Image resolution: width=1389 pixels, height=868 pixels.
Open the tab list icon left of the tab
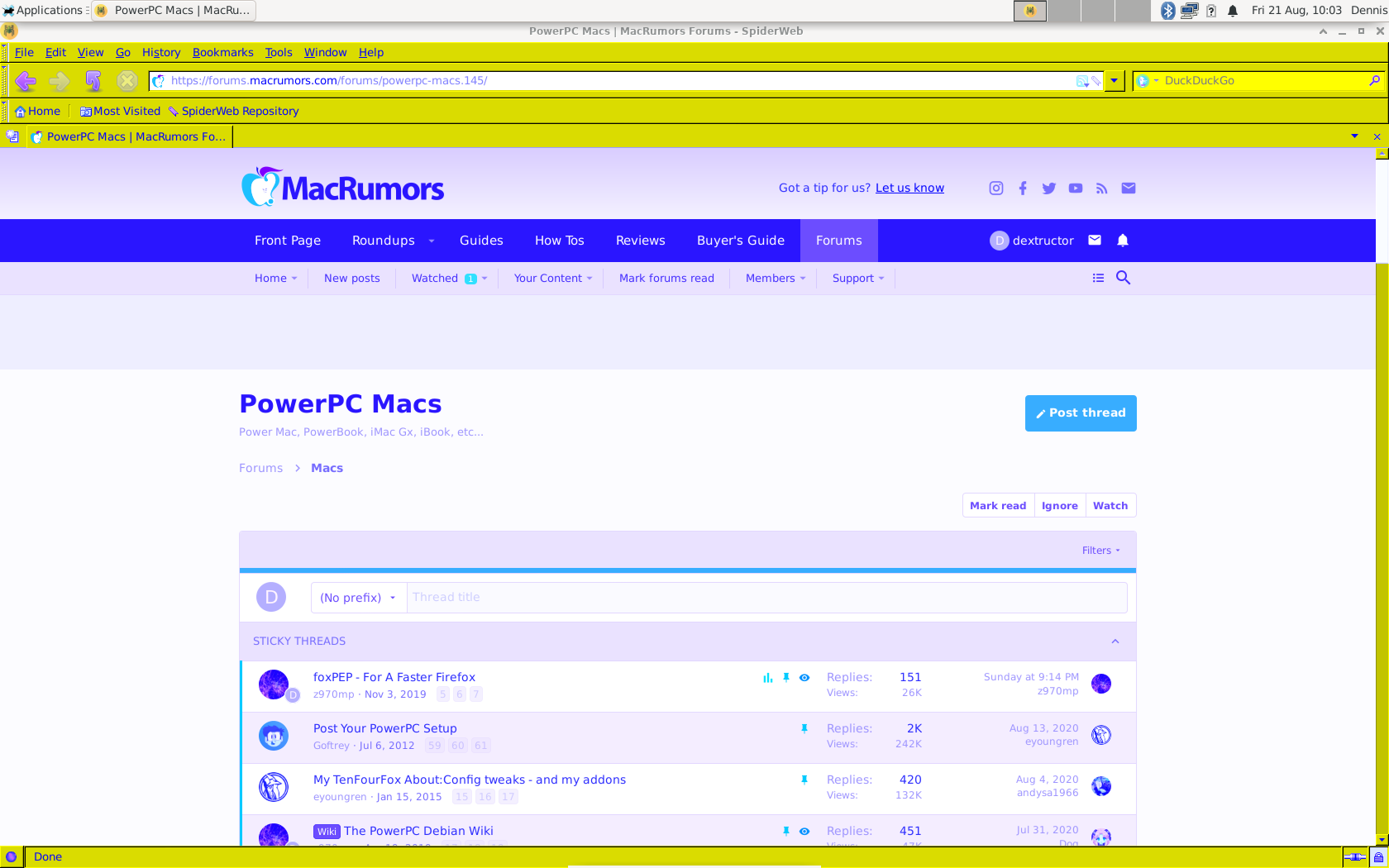pyautogui.click(x=12, y=136)
